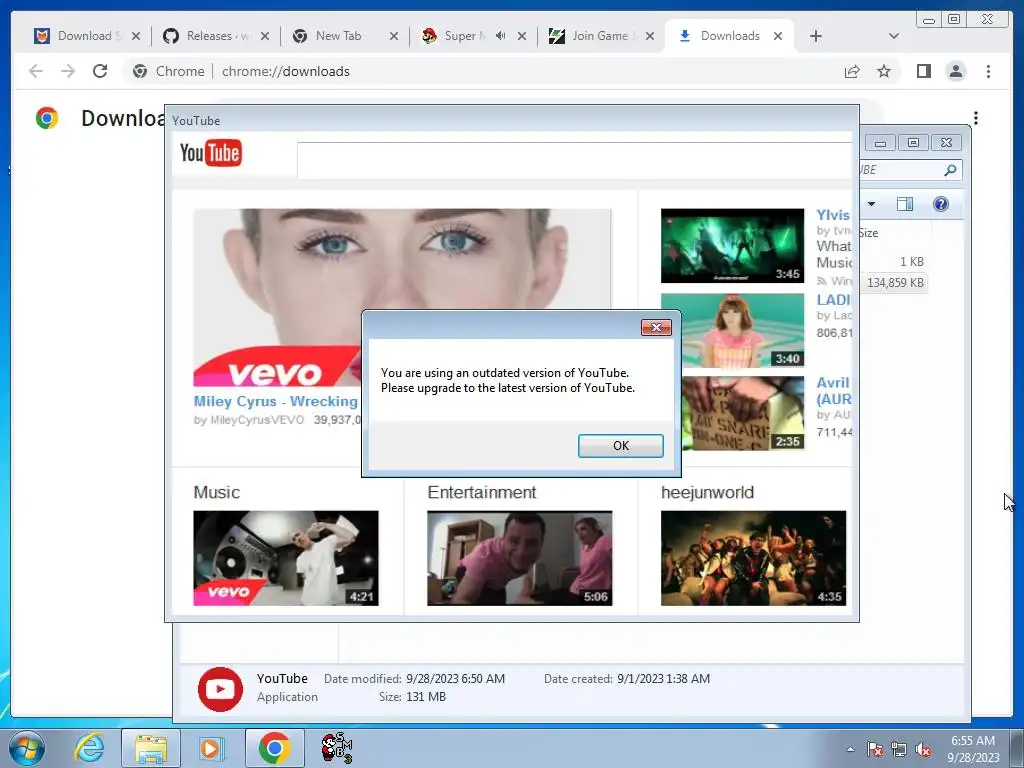Switch to Chrome on the taskbar
Image resolution: width=1024 pixels, height=768 pixels.
click(x=274, y=748)
